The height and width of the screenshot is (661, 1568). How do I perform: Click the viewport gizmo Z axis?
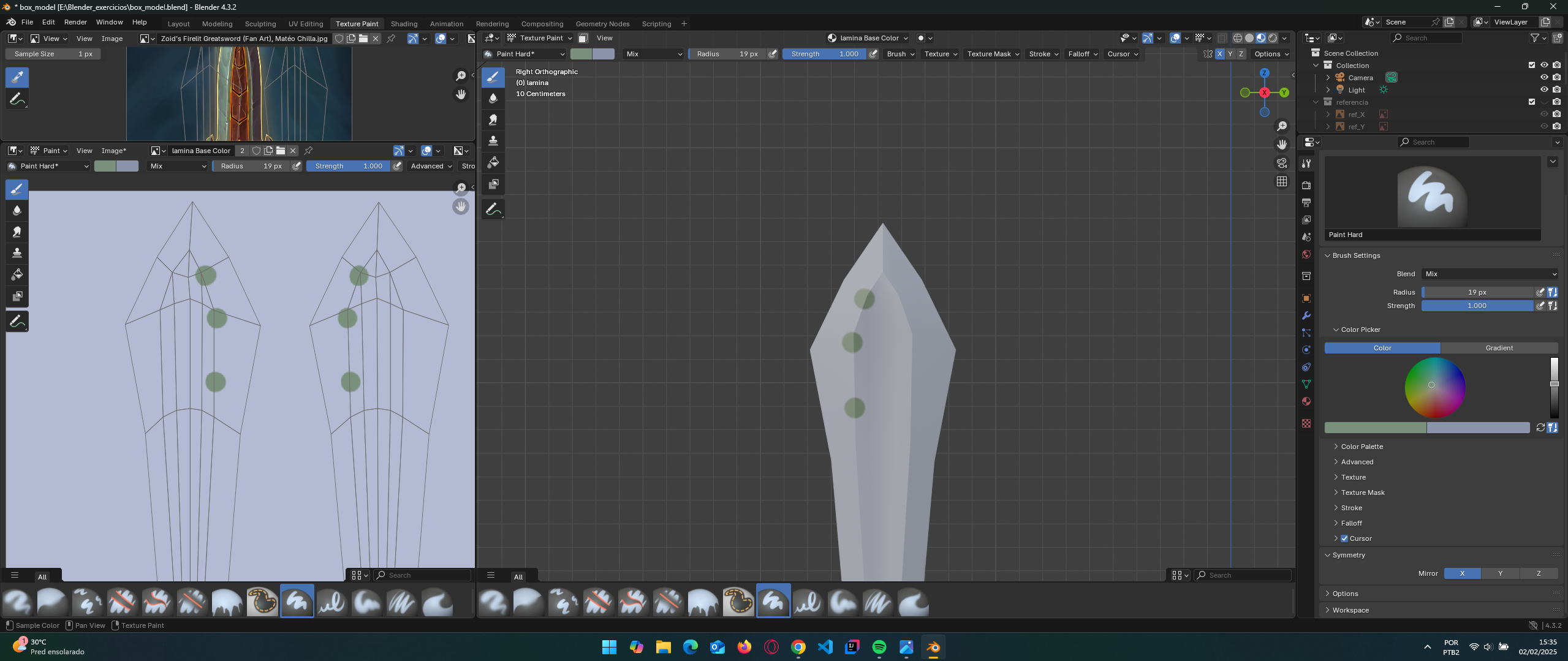[1264, 73]
